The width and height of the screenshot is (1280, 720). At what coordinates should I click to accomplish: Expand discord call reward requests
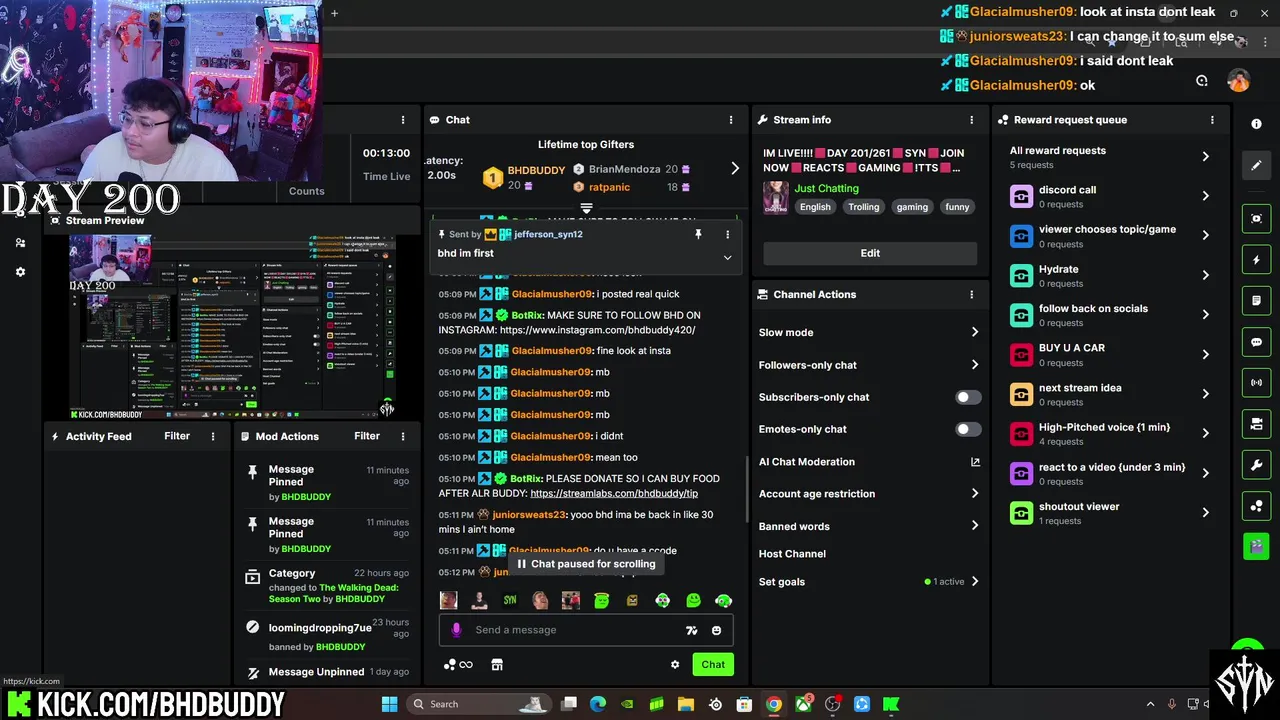click(1110, 196)
